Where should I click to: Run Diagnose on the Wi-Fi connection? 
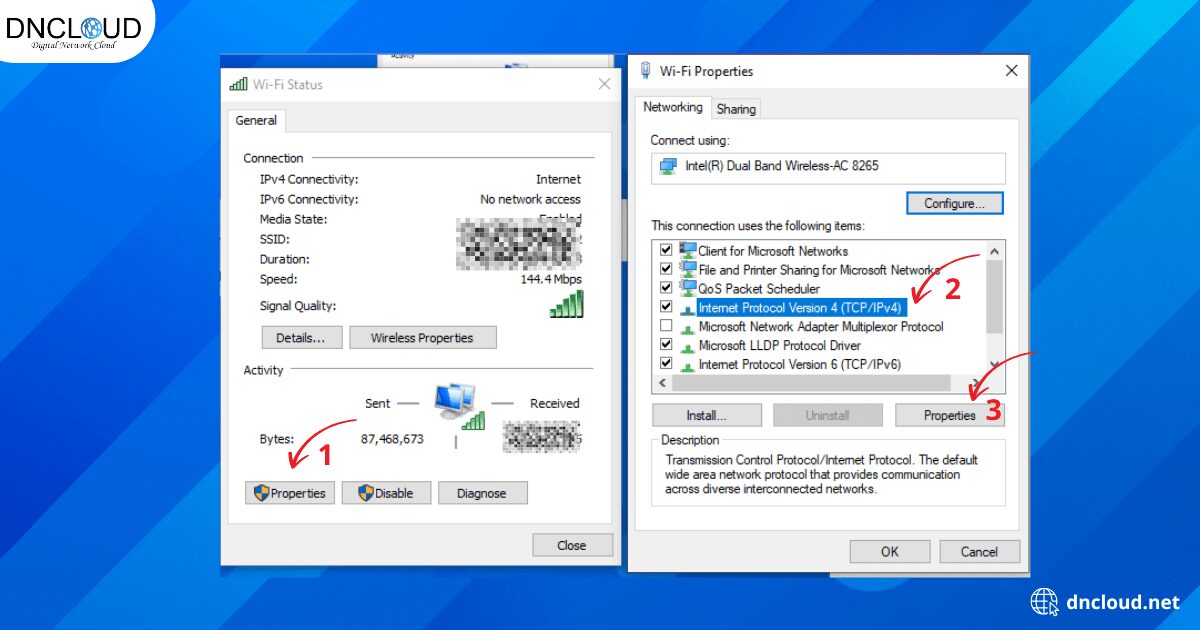tap(482, 493)
